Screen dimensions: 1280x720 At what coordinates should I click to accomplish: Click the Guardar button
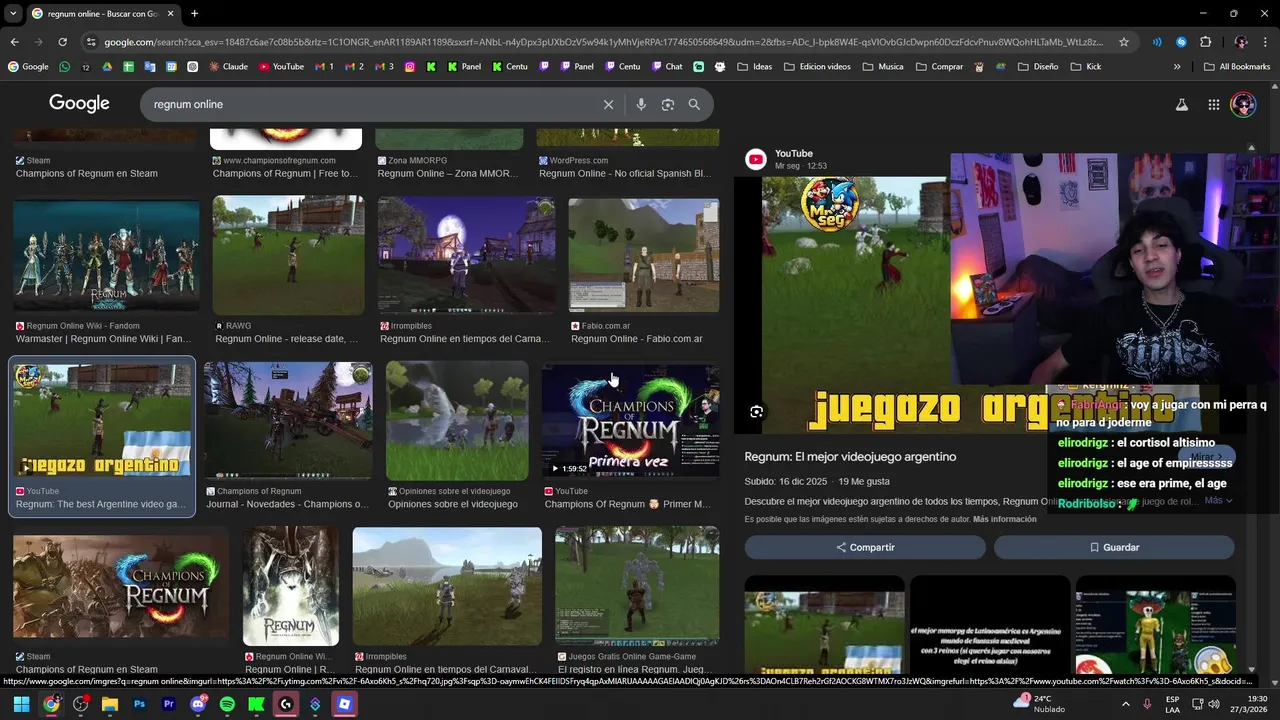point(1114,547)
